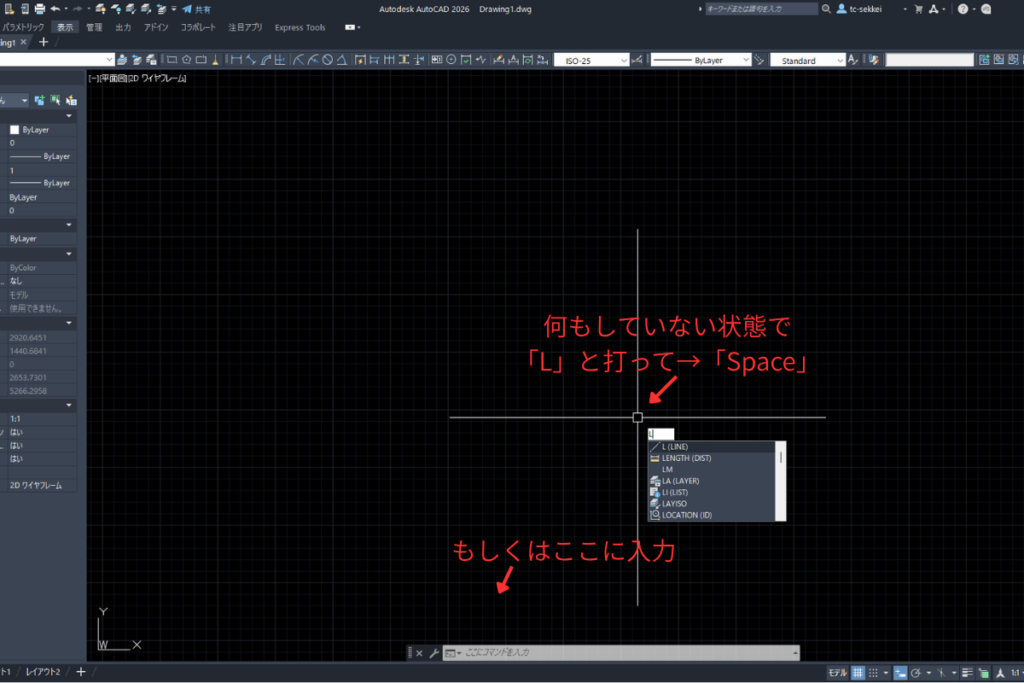The width and height of the screenshot is (1024, 683).
Task: Click the Autodesk App Store cart icon
Action: [918, 9]
